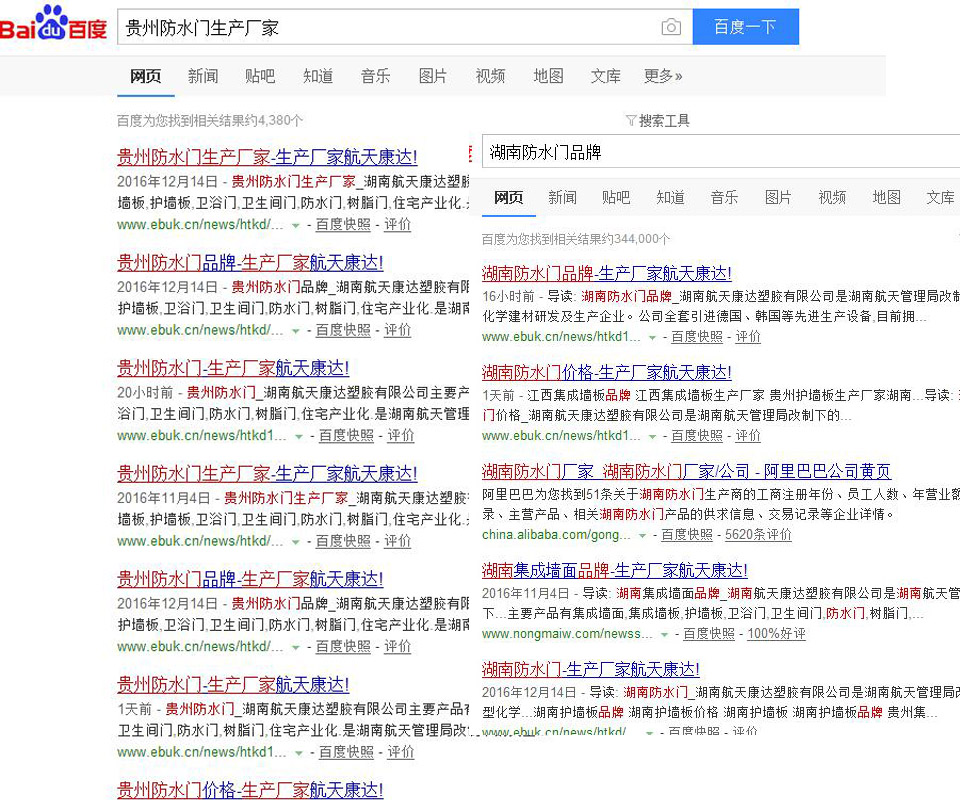Expand URL arrow under 2016年11月4日 贵州 result
960x800 pixels.
pos(296,542)
